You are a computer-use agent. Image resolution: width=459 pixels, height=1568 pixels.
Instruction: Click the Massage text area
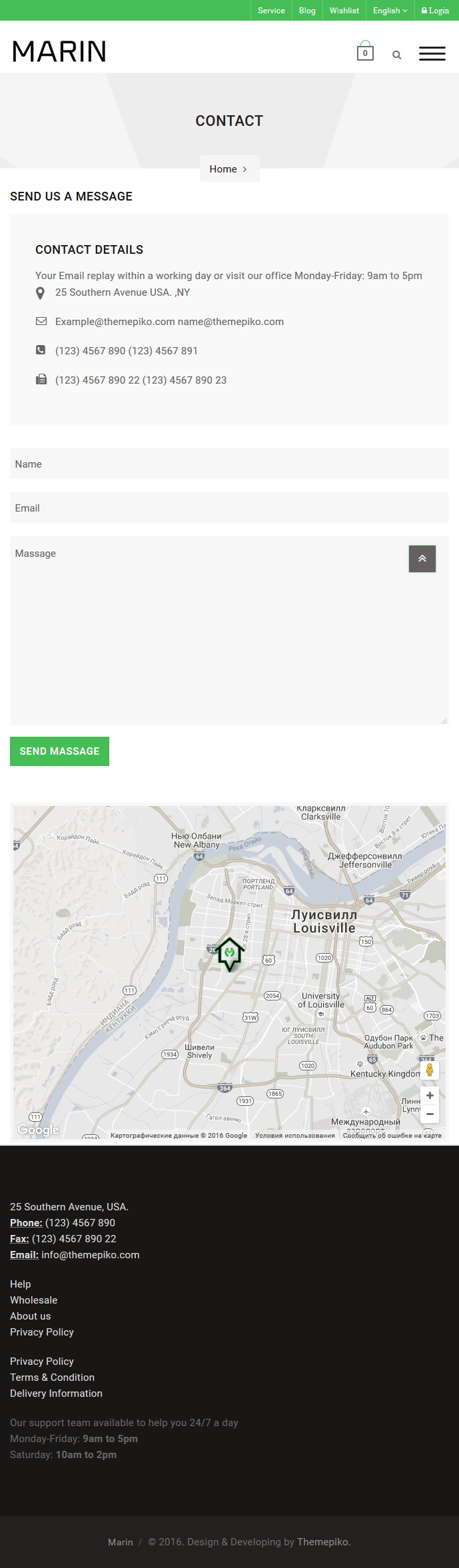(229, 631)
